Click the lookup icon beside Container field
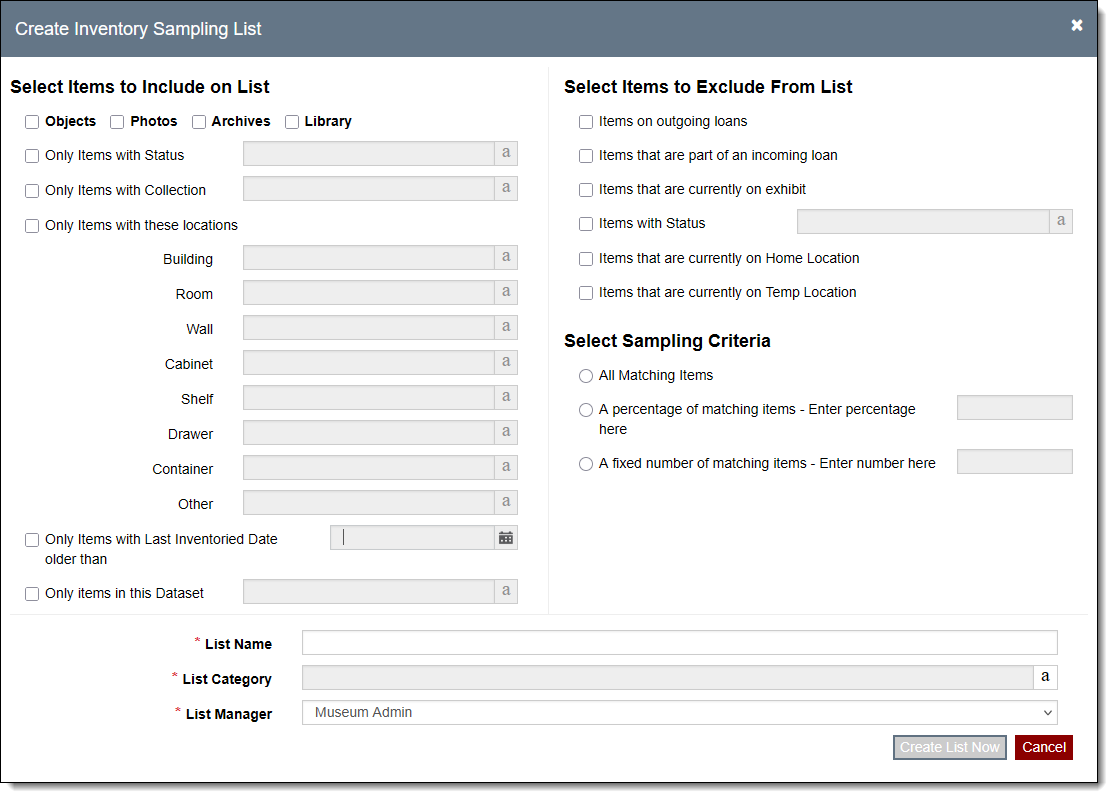This screenshot has height=798, width=1113. (506, 468)
